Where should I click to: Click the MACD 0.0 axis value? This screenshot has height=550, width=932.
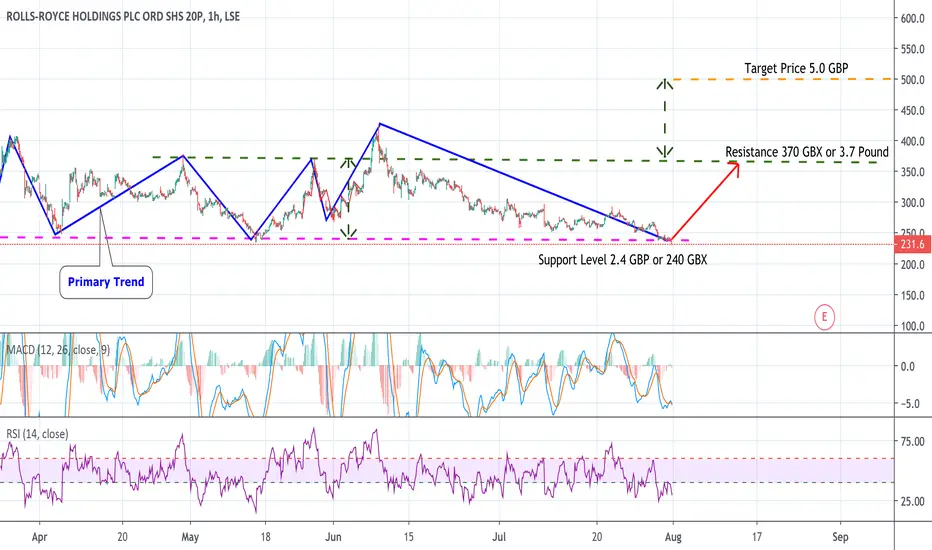tap(908, 367)
